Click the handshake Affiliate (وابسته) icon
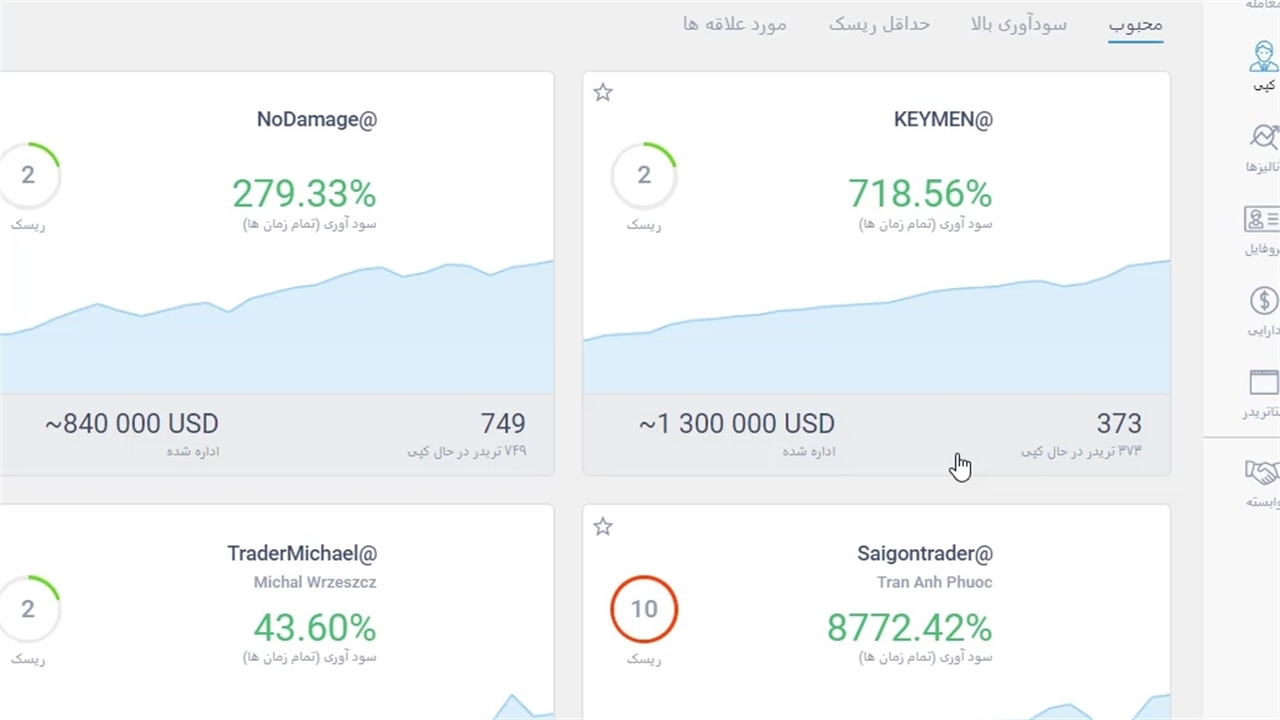Image resolution: width=1280 pixels, height=720 pixels. point(1263,472)
